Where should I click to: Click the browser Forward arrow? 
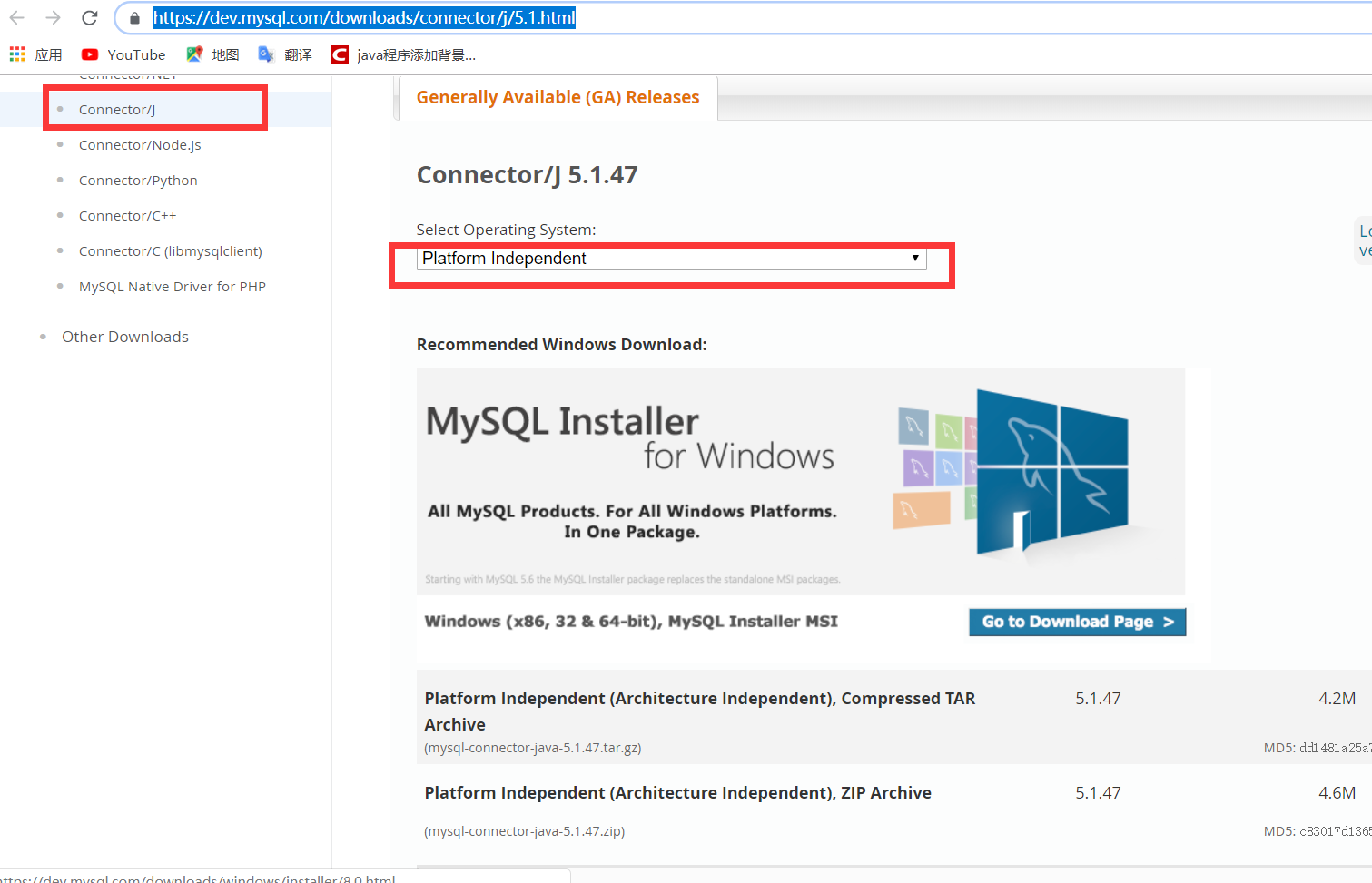[53, 17]
